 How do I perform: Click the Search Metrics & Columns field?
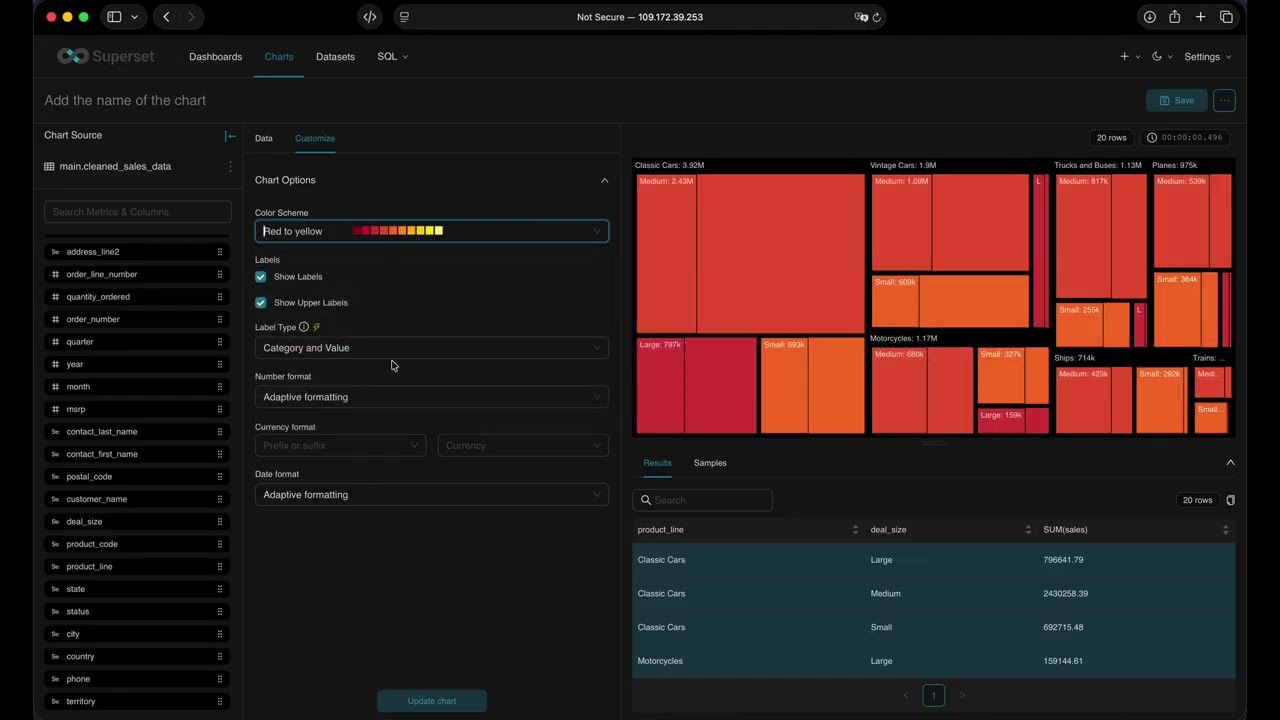click(138, 212)
